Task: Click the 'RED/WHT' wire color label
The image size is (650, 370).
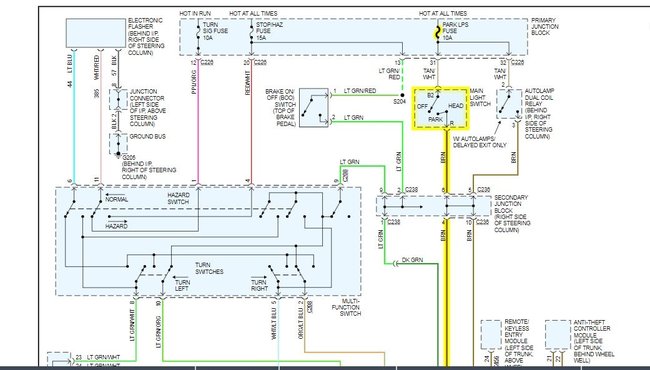Action: 248,83
